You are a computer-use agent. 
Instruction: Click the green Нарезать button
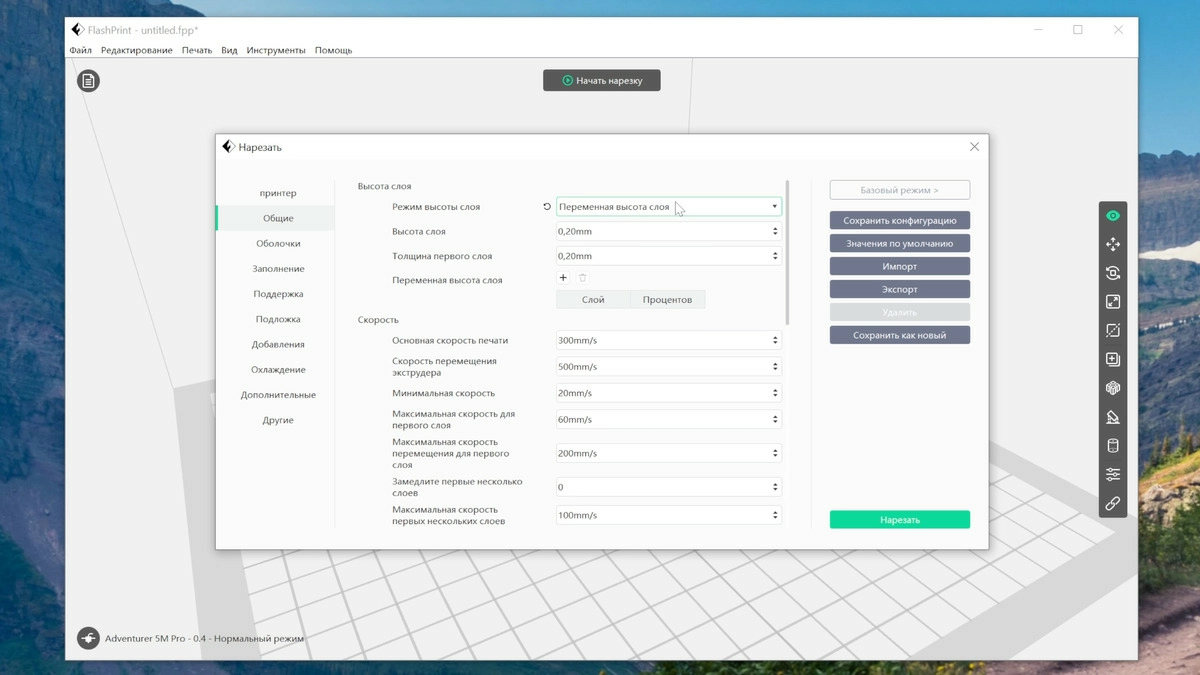(899, 520)
